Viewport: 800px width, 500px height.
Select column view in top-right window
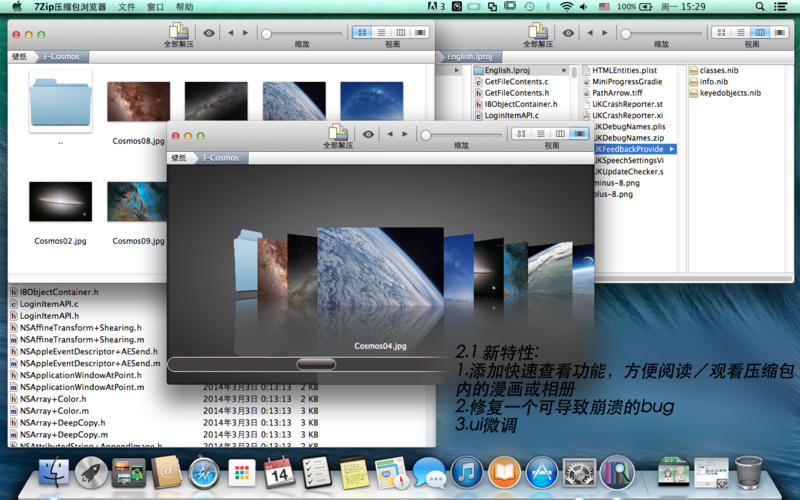coord(759,32)
